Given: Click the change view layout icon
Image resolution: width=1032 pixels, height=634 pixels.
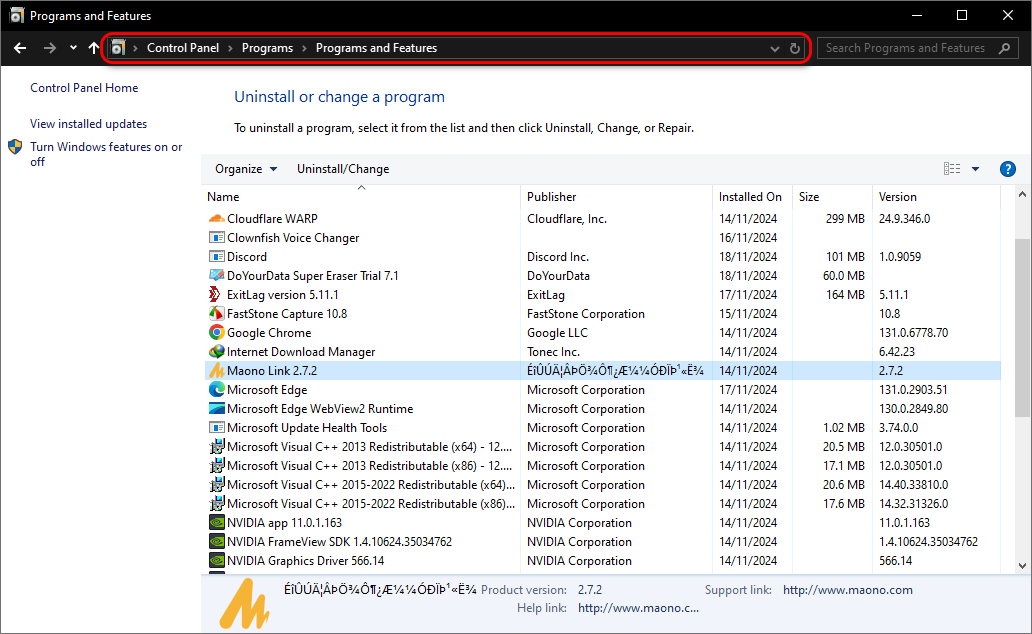Looking at the screenshot, I should pyautogui.click(x=952, y=169).
